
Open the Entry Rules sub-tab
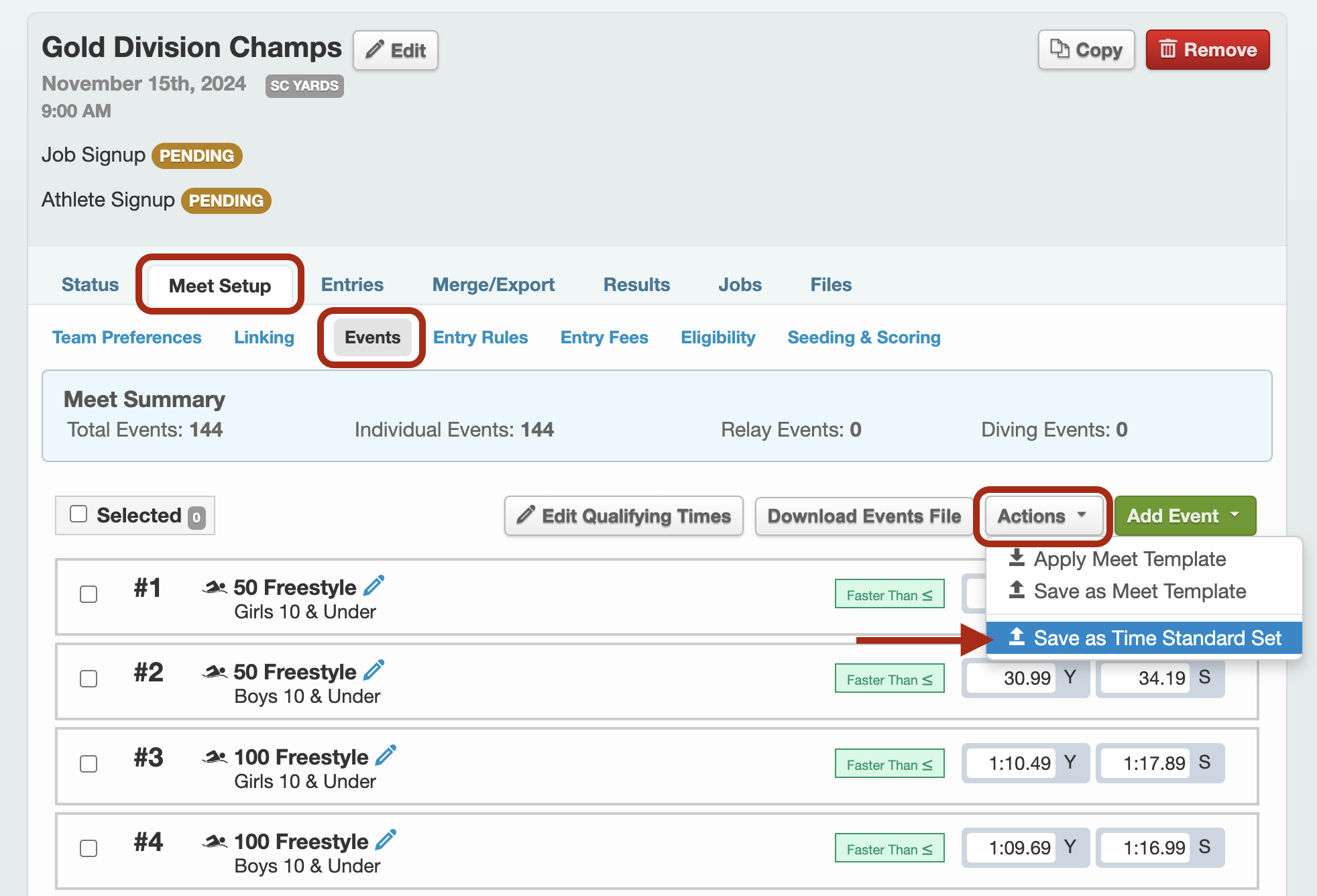click(480, 337)
